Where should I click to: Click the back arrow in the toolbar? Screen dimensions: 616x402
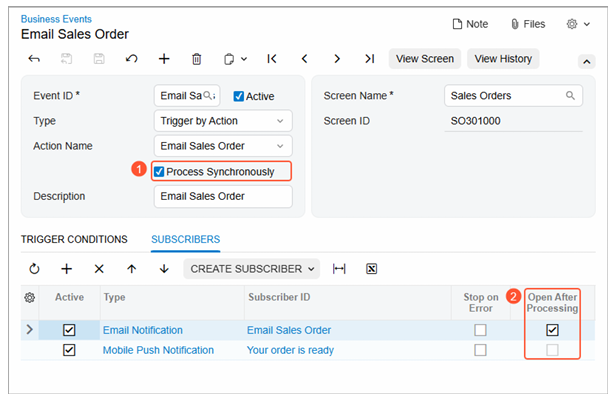coord(35,59)
